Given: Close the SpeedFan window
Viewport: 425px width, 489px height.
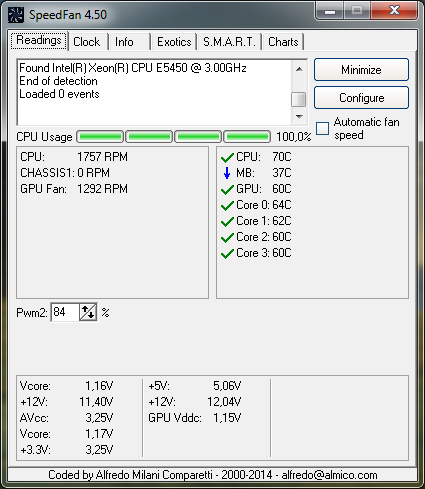Looking at the screenshot, I should point(394,10).
